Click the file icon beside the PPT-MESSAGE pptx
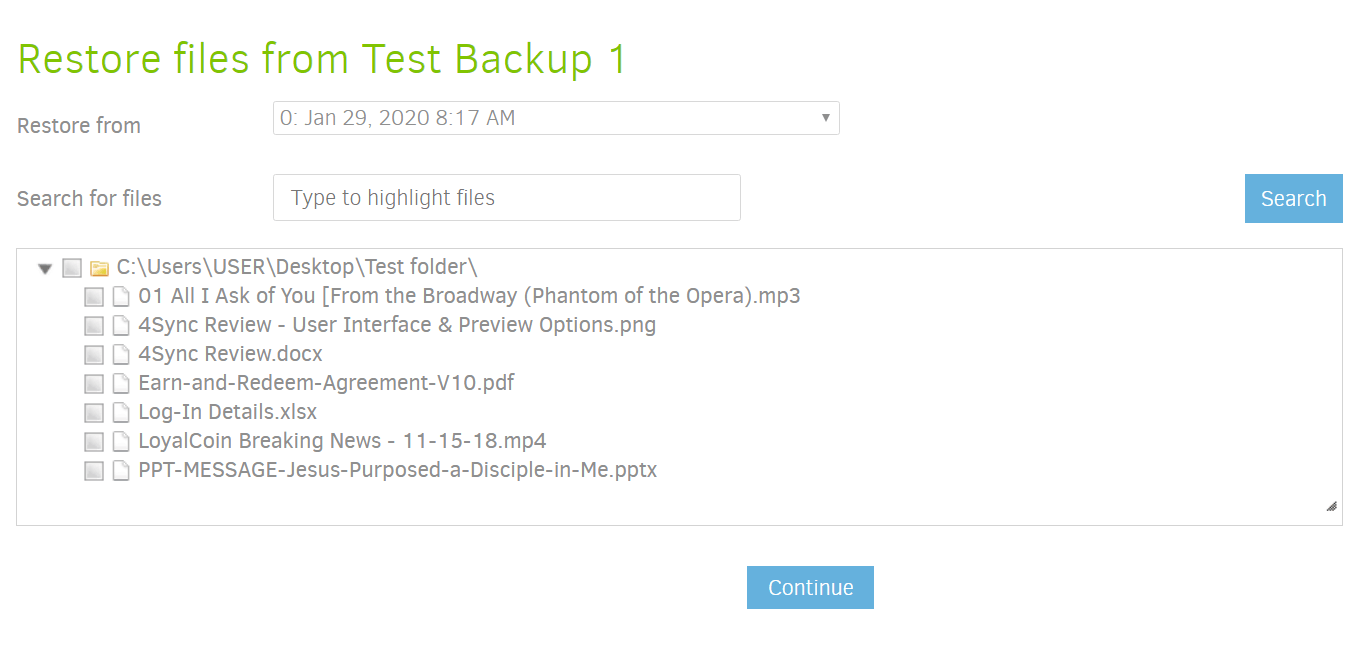This screenshot has height=661, width=1366. (x=122, y=470)
